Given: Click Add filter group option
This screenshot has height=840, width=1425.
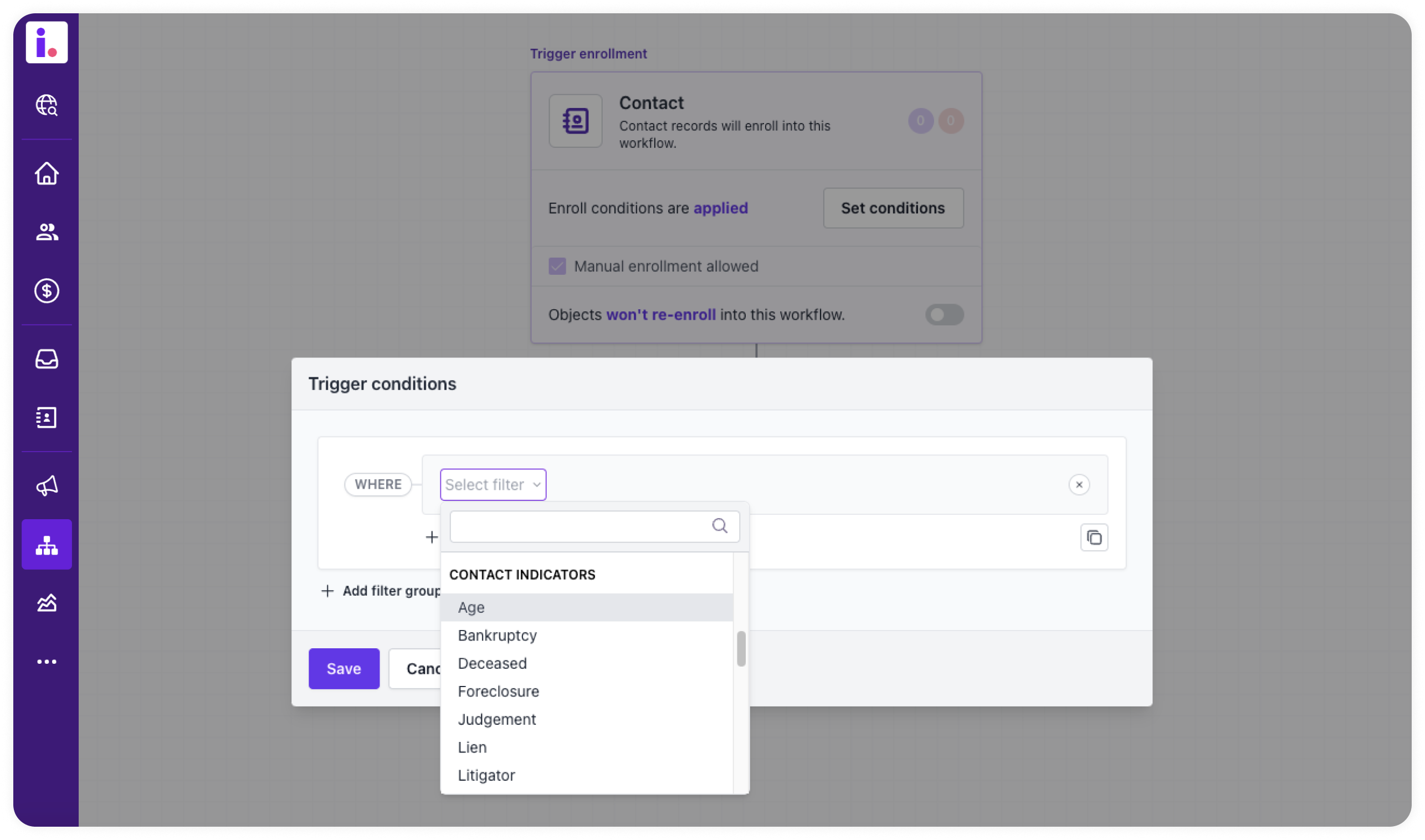Looking at the screenshot, I should click(383, 589).
